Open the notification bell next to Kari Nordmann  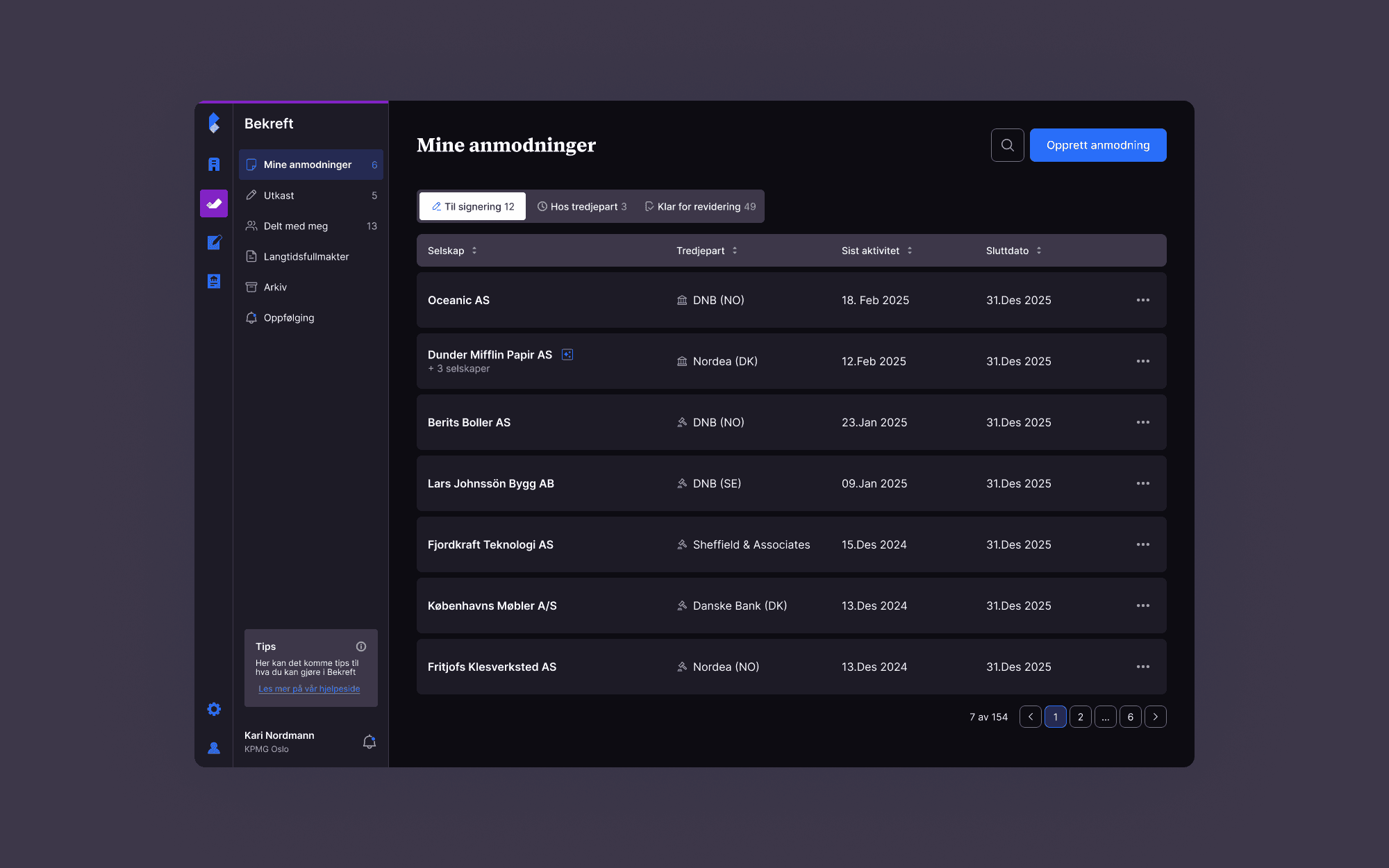[x=369, y=742]
